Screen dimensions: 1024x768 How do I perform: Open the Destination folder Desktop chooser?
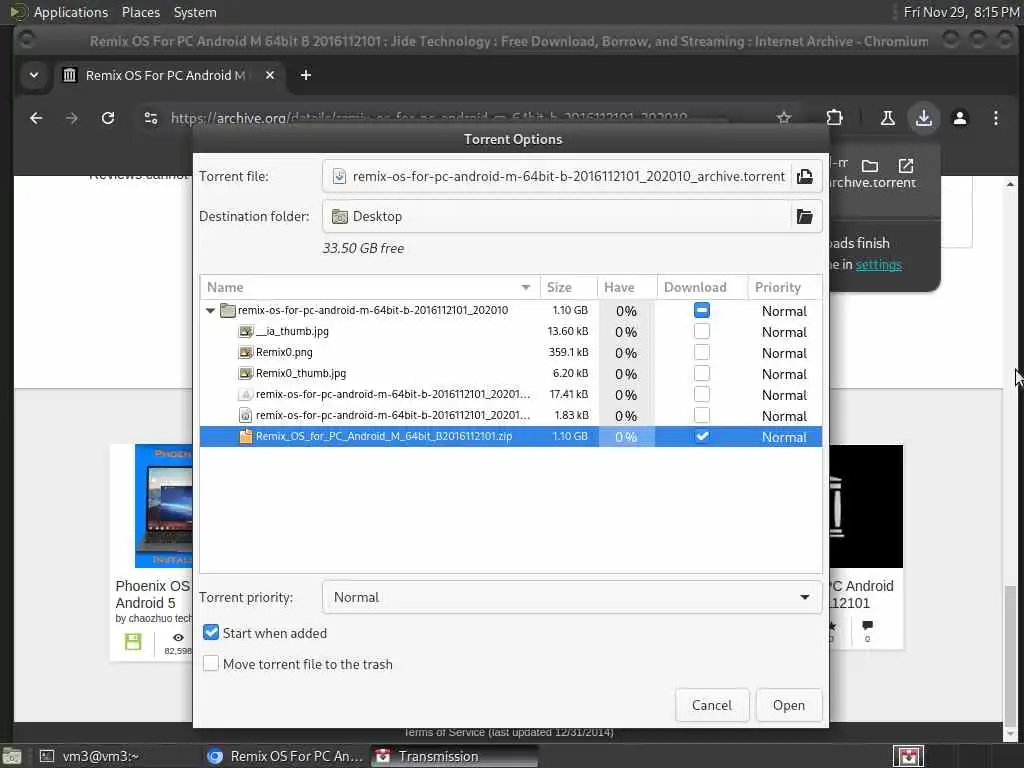tap(556, 216)
